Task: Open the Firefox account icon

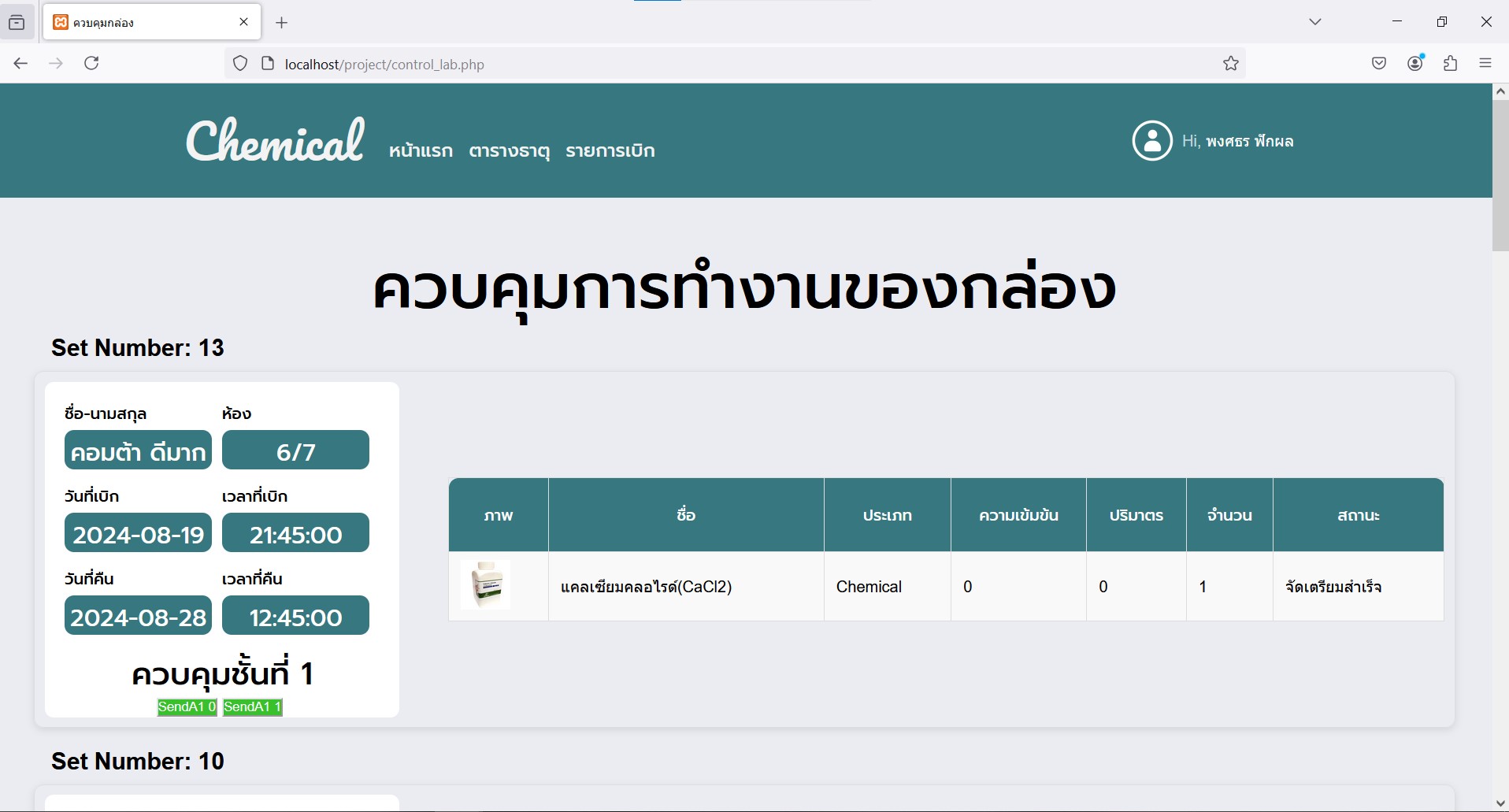Action: pos(1415,64)
